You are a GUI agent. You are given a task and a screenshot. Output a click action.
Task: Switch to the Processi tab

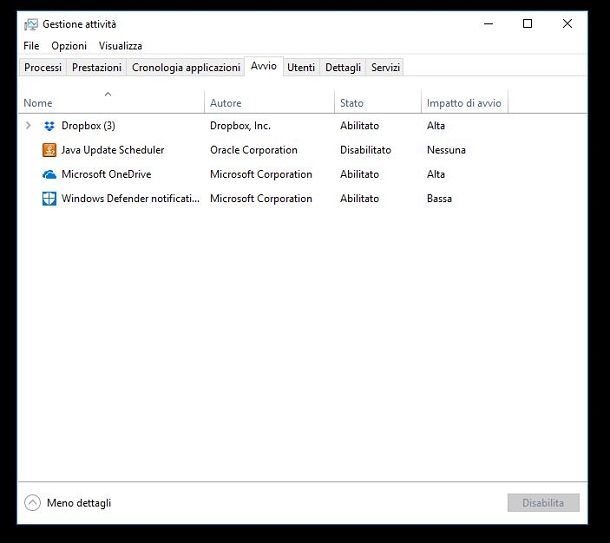click(43, 68)
